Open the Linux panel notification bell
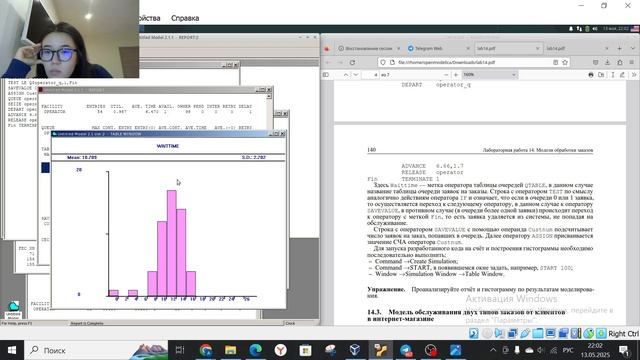640x360 pixels. pyautogui.click(x=571, y=29)
